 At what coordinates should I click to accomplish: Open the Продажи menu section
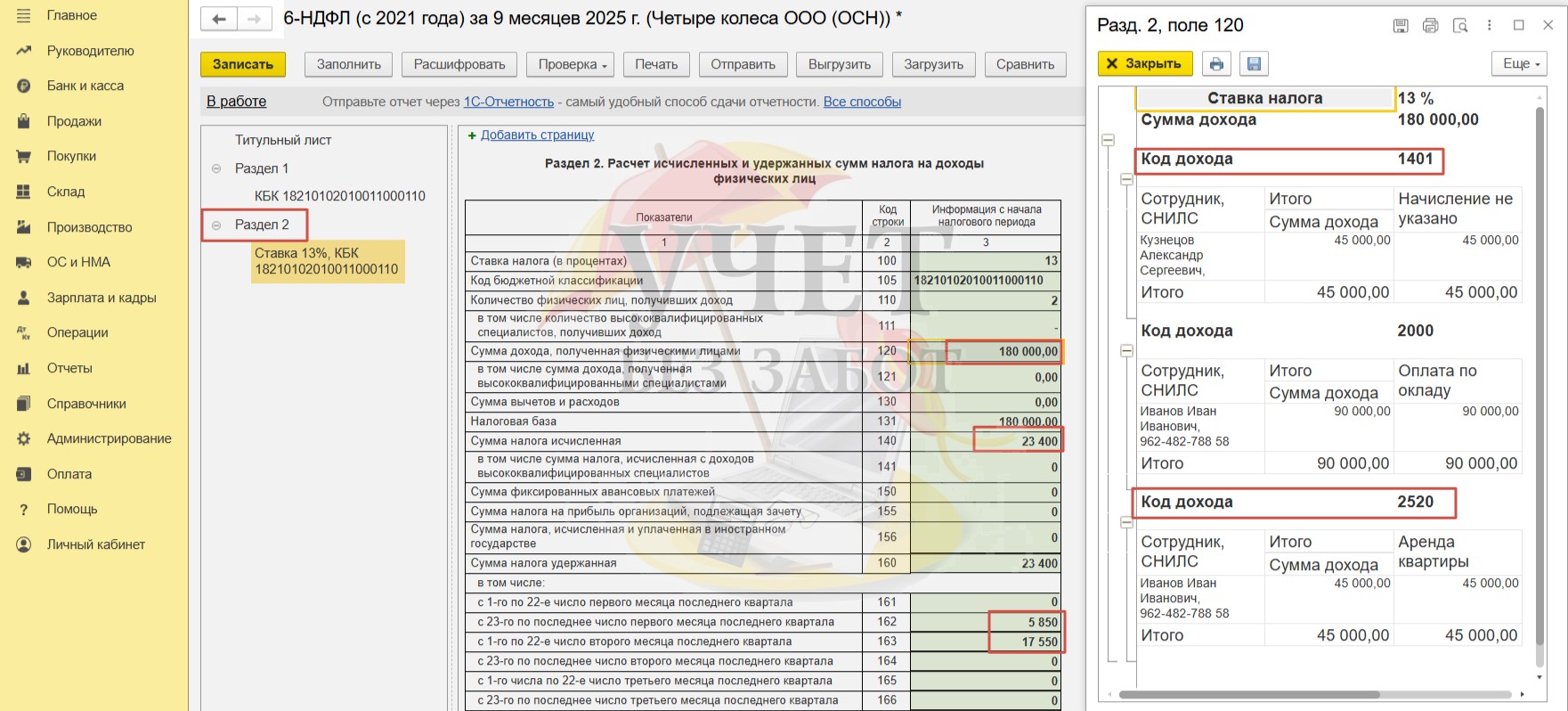click(x=74, y=121)
